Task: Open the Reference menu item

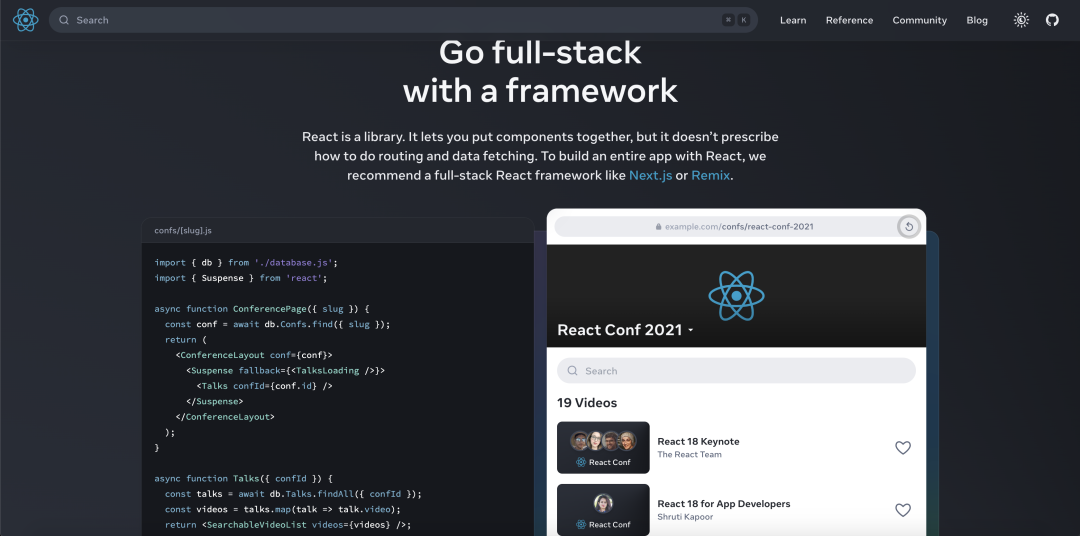Action: point(849,20)
